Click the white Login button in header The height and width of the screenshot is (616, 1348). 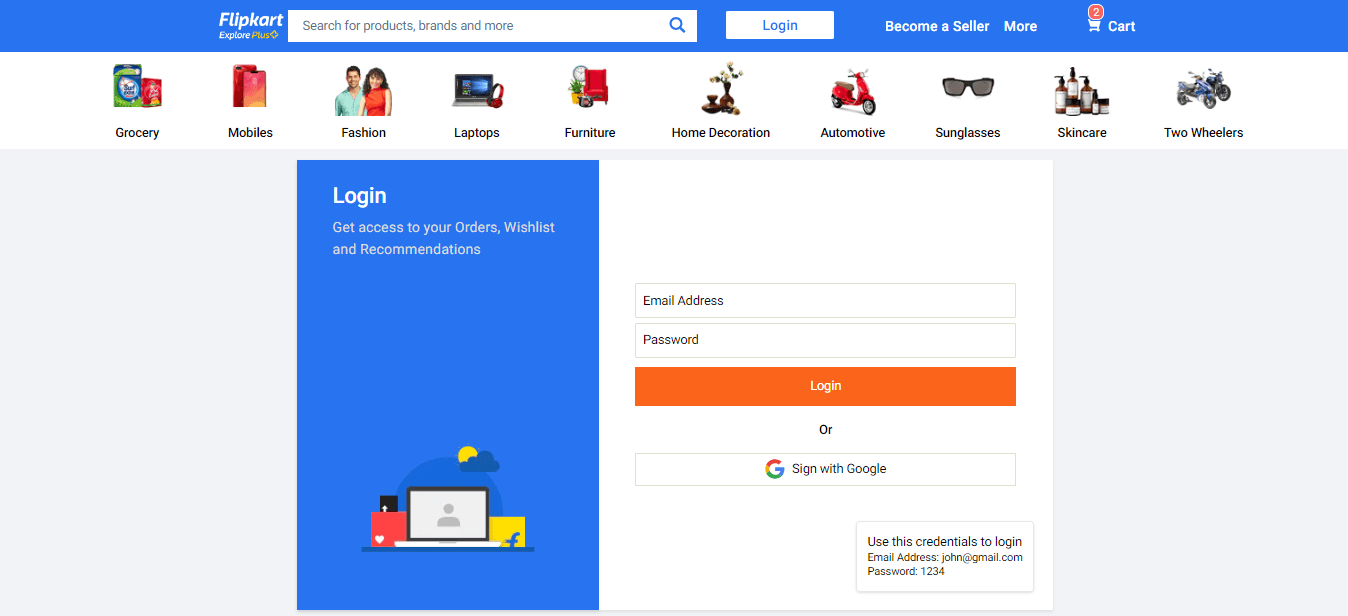pyautogui.click(x=780, y=25)
